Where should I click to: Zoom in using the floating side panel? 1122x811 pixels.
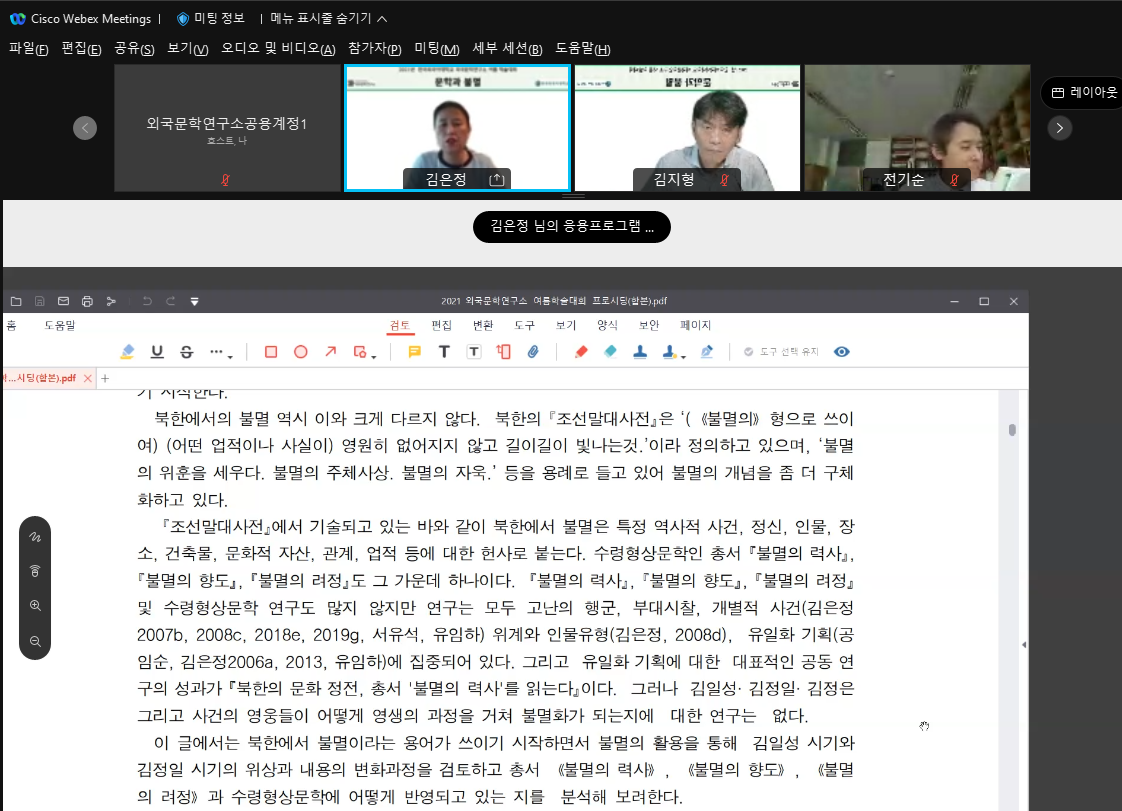point(35,606)
